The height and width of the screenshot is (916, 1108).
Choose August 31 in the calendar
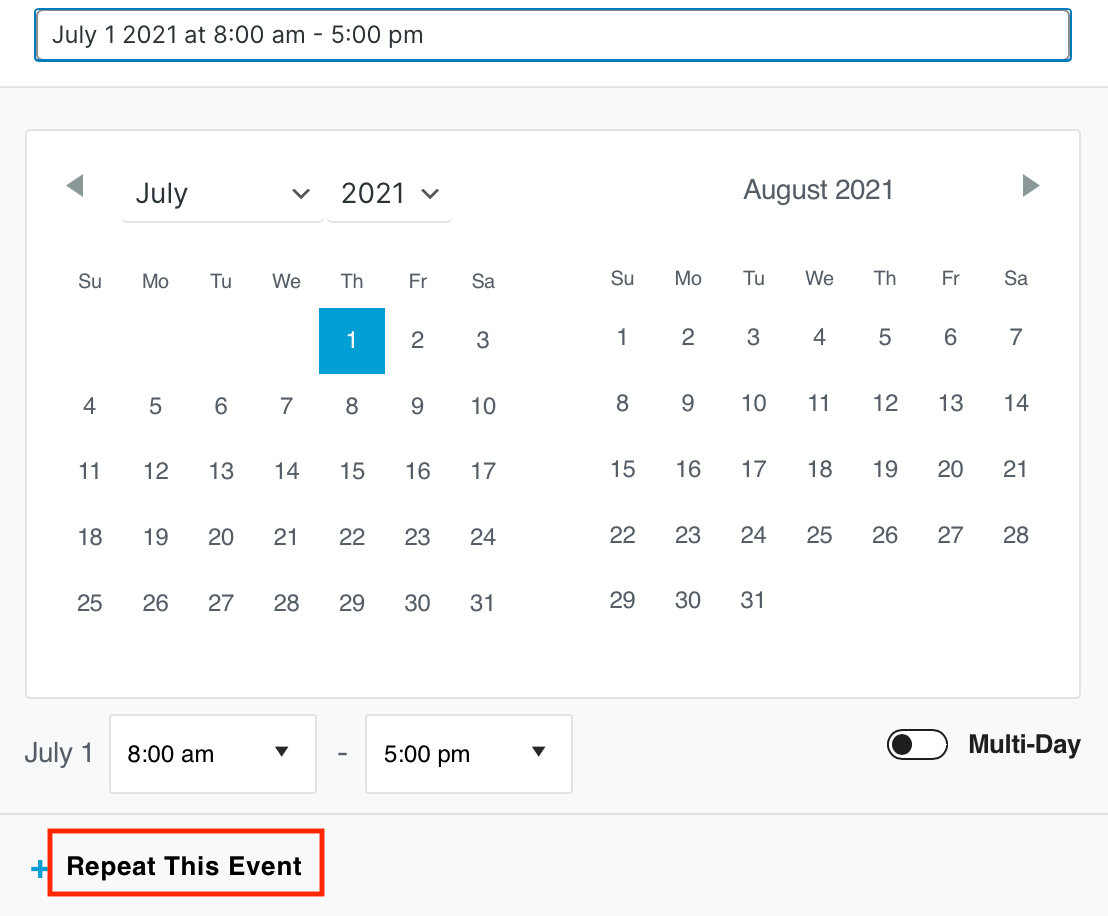(753, 600)
